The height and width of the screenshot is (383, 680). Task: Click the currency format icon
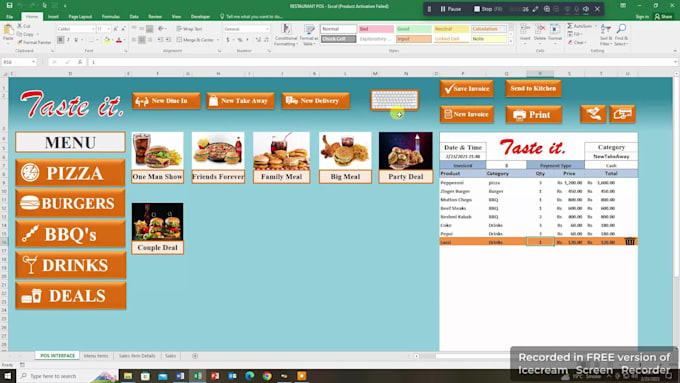pyautogui.click(x=228, y=40)
